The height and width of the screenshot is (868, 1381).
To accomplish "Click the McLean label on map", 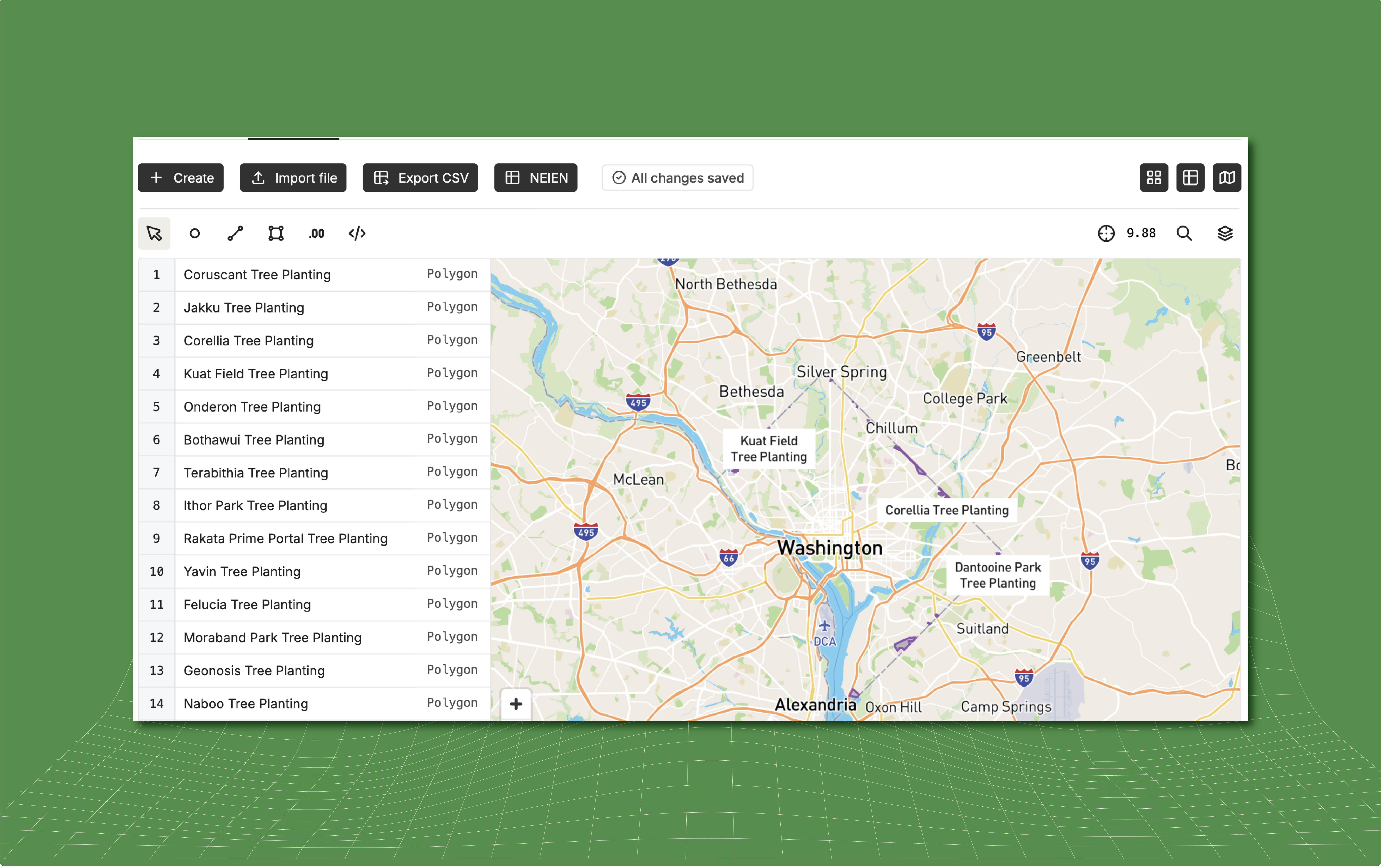I will (638, 480).
